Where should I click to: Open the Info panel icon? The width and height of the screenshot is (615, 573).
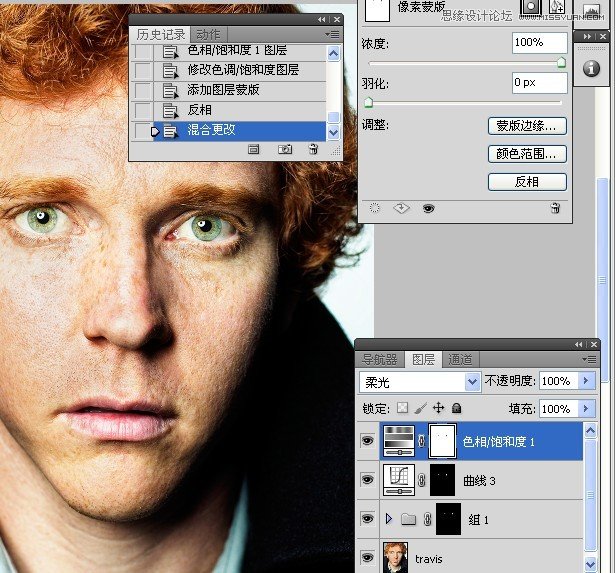(591, 69)
